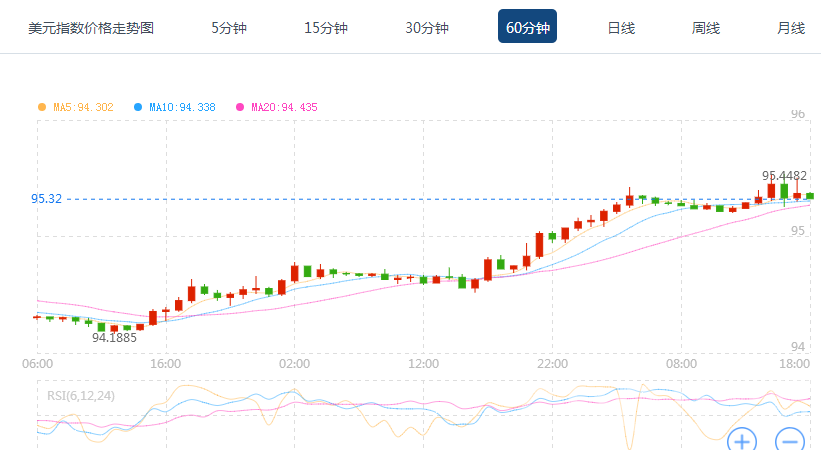Screen dimensions: 821x450
Task: Click the RSI(6,12,24) indicator label
Action: click(81, 396)
